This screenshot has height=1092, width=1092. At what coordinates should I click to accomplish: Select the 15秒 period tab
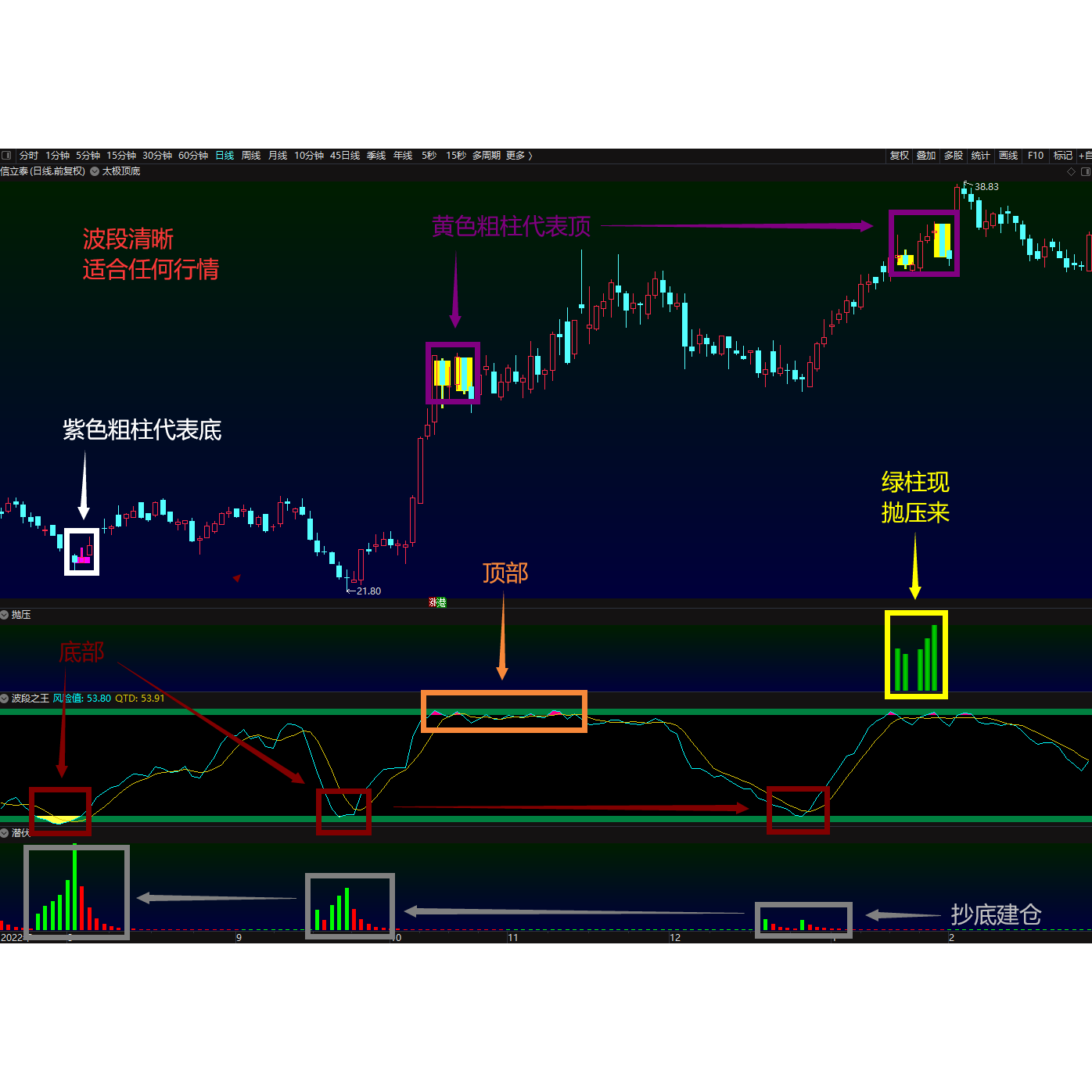pos(456,156)
